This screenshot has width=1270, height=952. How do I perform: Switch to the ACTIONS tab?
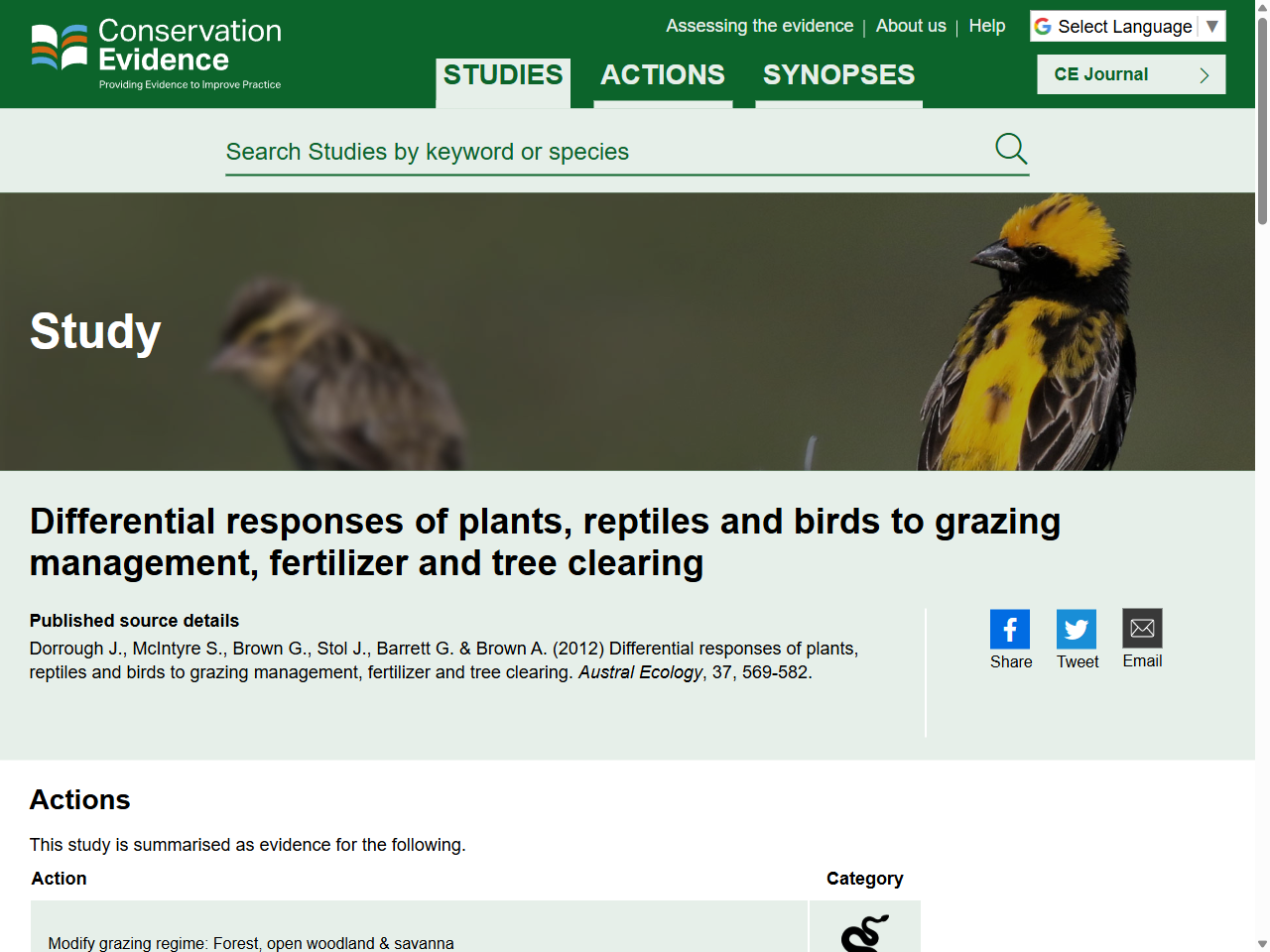pos(663,74)
